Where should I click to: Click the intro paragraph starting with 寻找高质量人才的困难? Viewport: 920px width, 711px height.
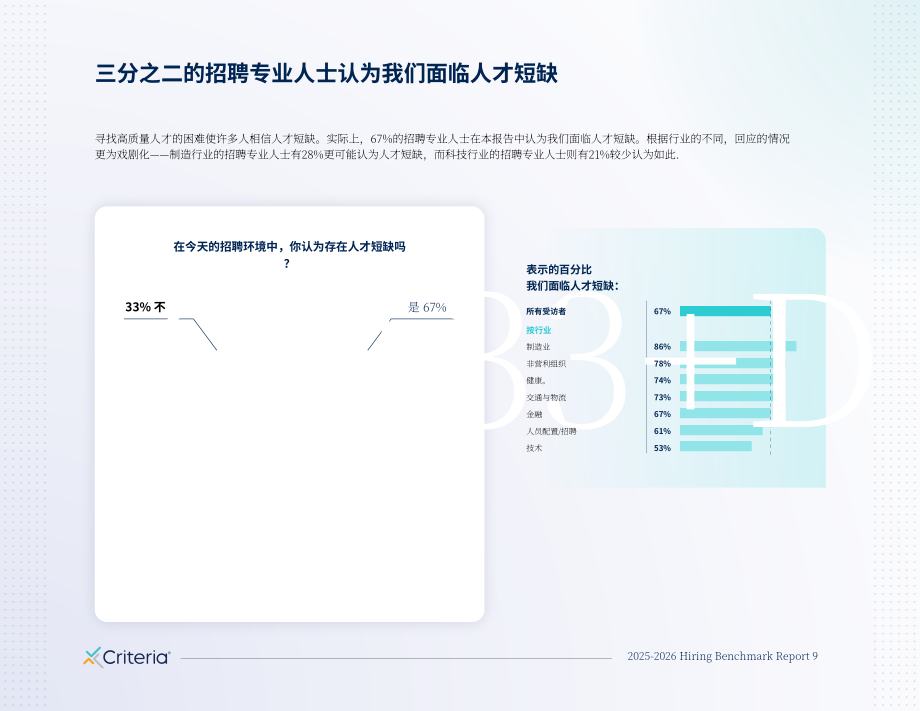tap(442, 147)
